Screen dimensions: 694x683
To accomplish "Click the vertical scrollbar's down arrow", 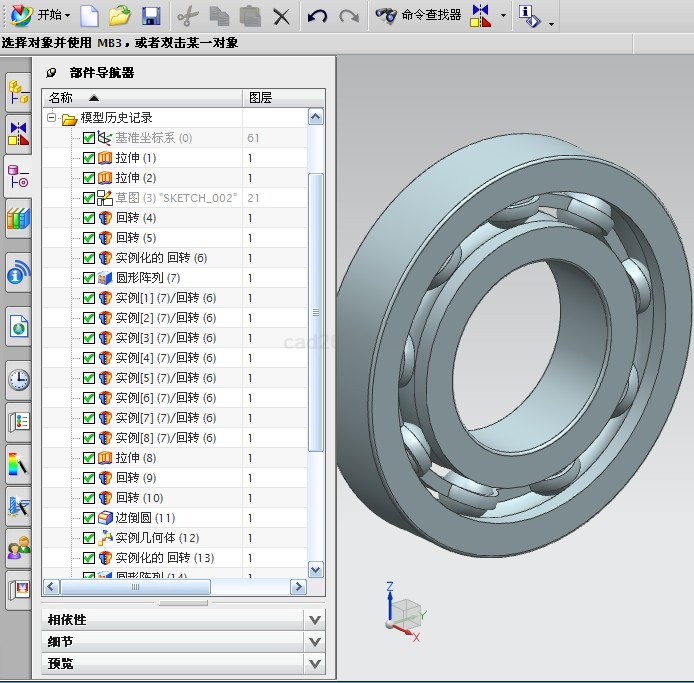I will tap(316, 569).
